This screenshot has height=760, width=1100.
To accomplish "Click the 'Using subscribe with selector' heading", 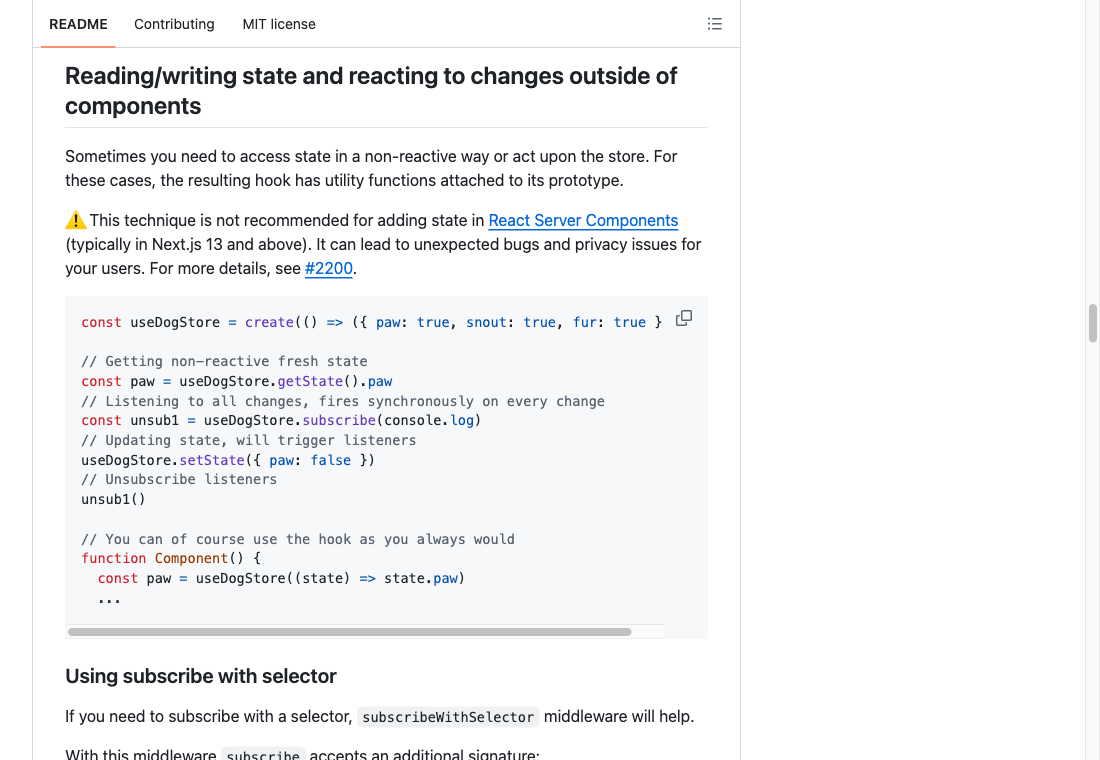I will (x=201, y=676).
